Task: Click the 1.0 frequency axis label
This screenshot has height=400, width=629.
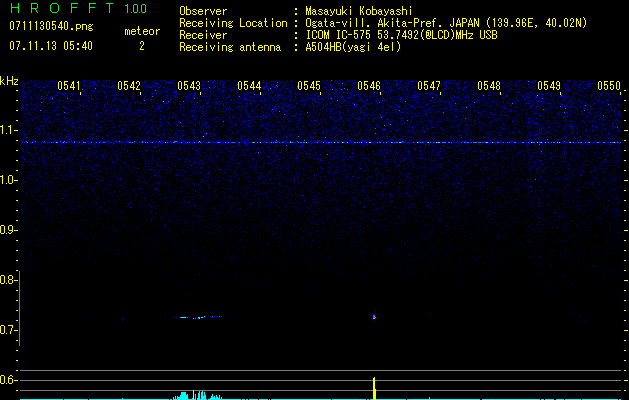Action: tap(8, 180)
